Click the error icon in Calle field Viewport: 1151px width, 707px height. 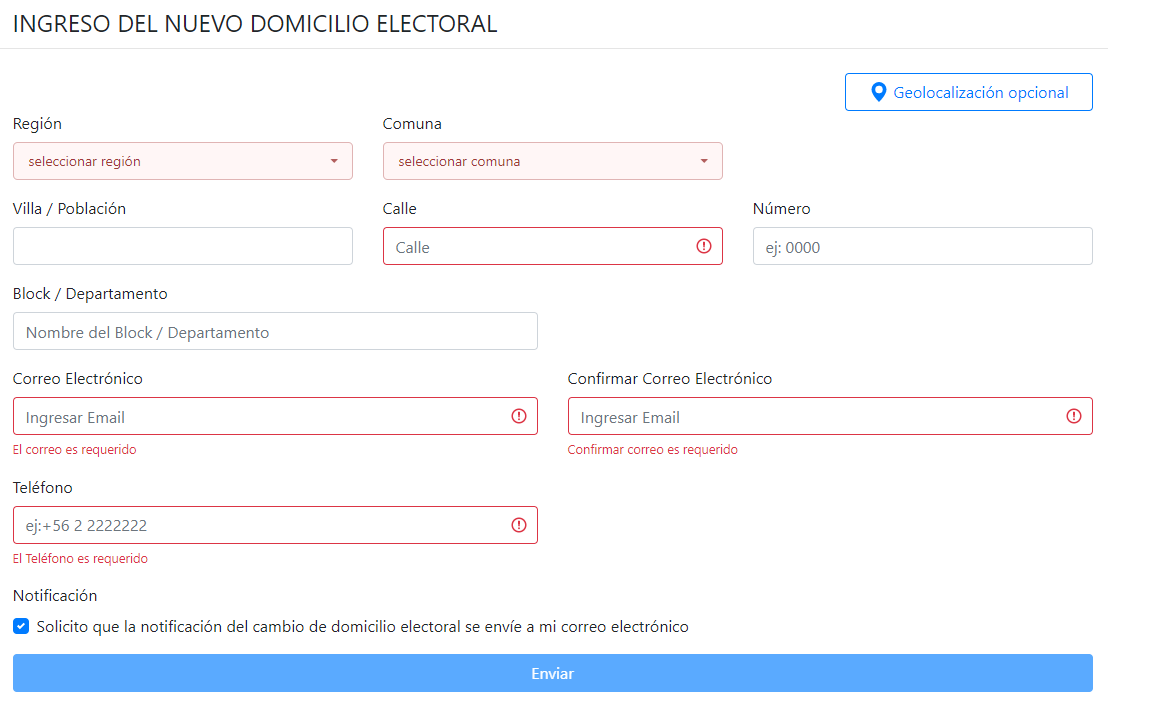[x=704, y=246]
